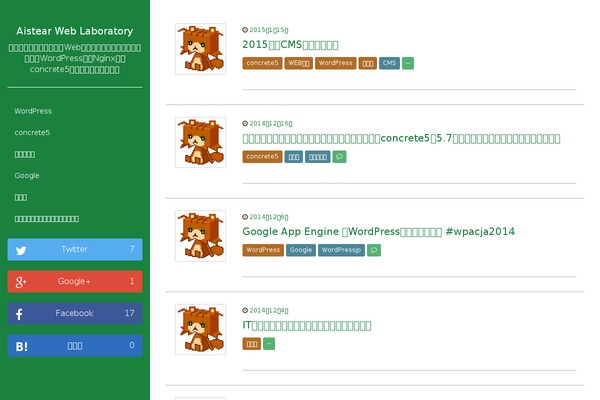Click the Facebook f icon
The width and height of the screenshot is (600, 400).
pyautogui.click(x=19, y=314)
